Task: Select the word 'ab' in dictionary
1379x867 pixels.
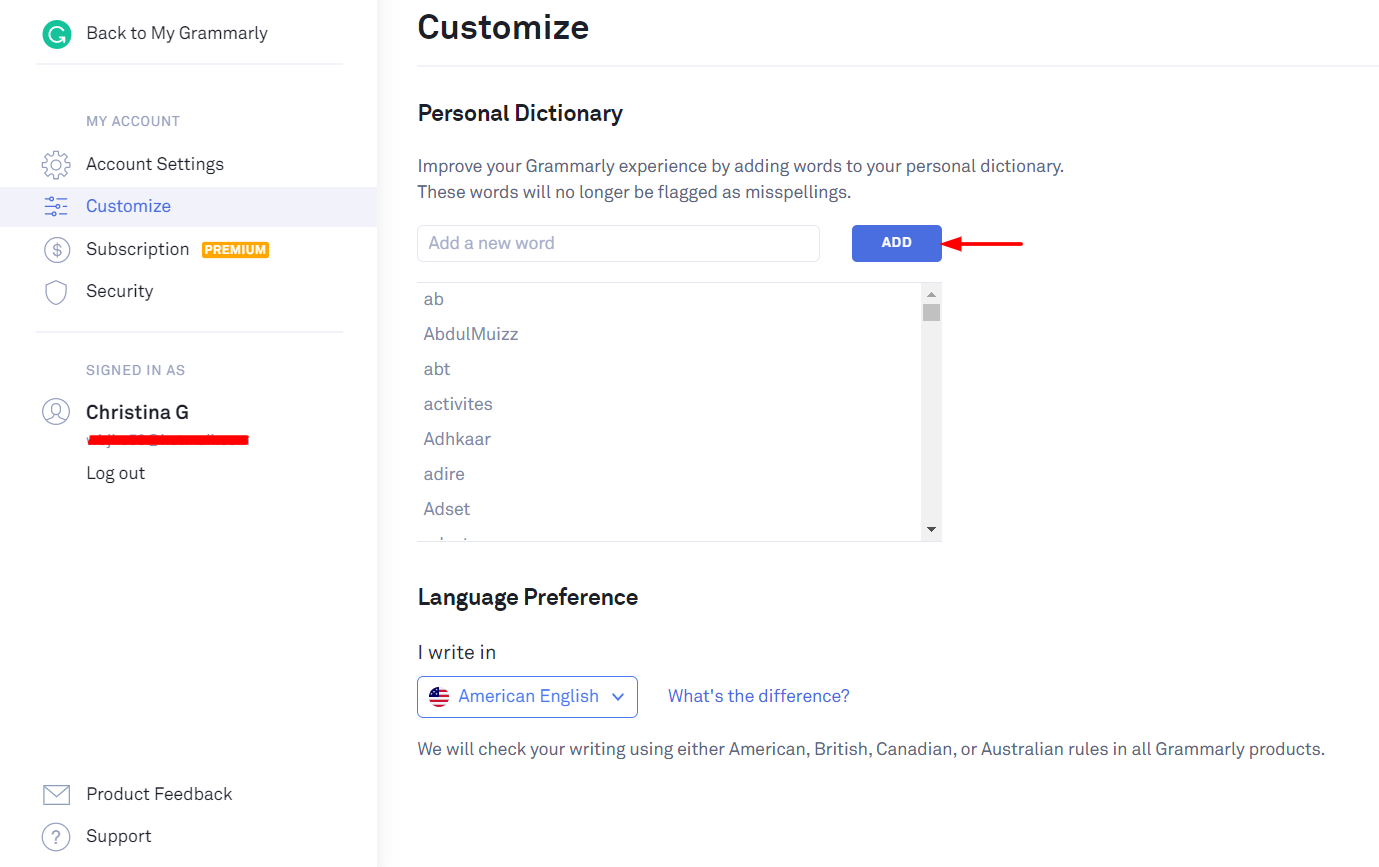Action: coord(434,299)
